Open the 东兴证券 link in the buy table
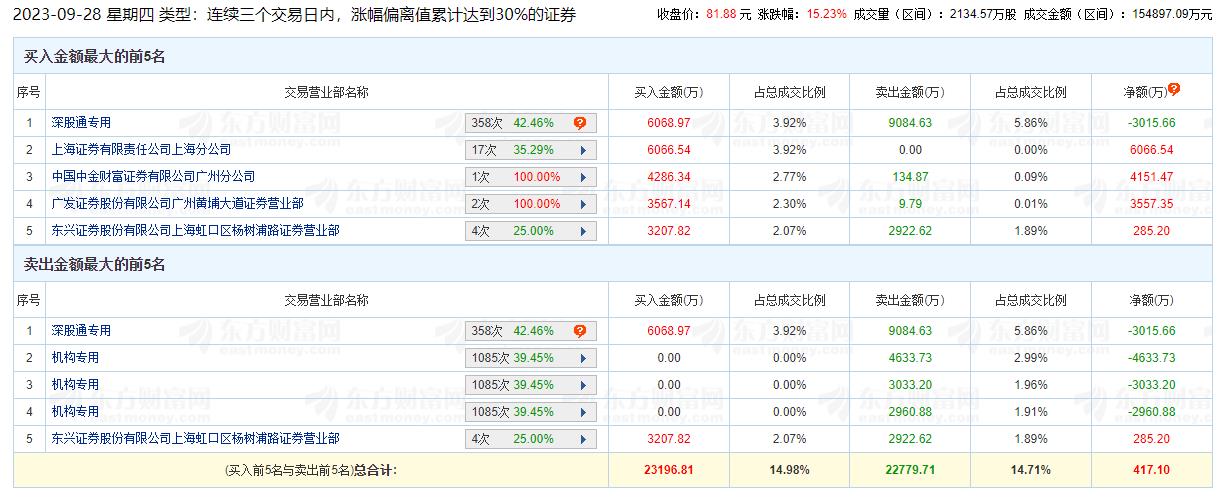 click(195, 231)
